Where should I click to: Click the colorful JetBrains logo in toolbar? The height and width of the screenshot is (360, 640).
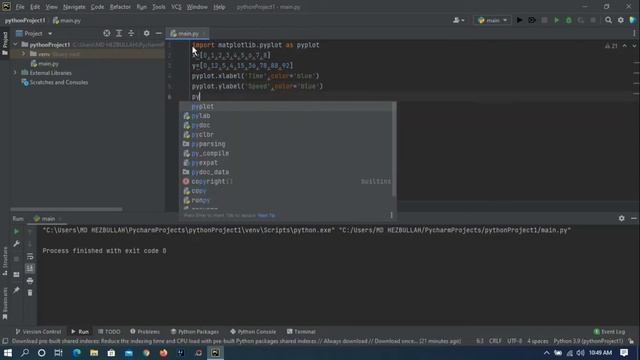tap(633, 20)
